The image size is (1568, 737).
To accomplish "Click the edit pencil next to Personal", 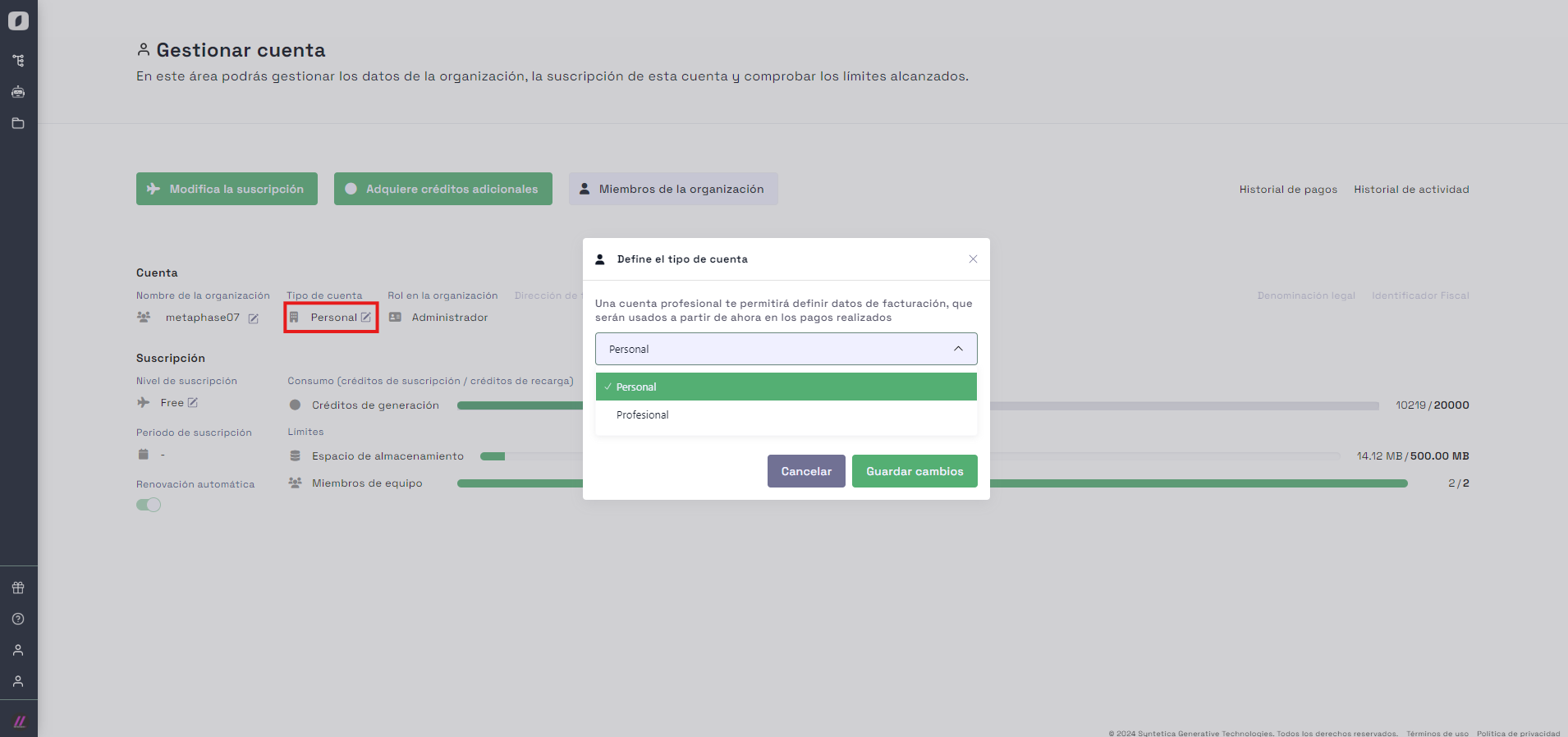I will coord(366,317).
